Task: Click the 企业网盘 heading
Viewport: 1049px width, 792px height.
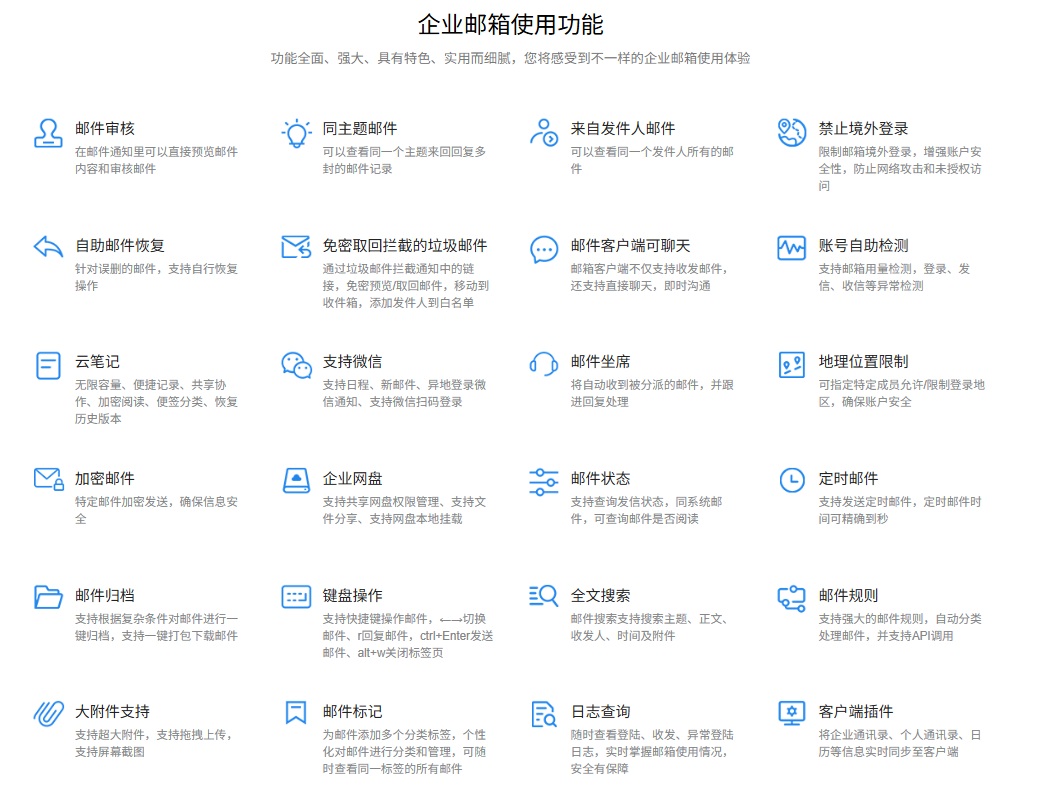Action: pos(353,479)
